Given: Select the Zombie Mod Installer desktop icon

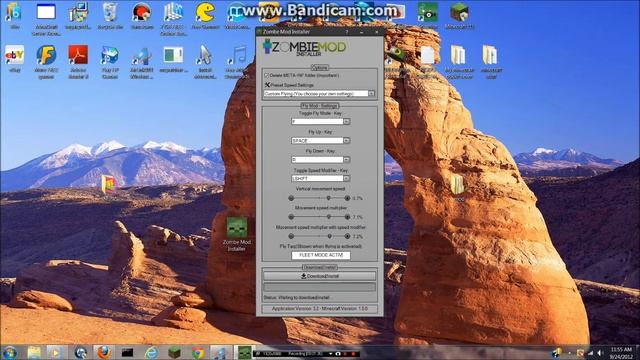Looking at the screenshot, I should coord(237,233).
